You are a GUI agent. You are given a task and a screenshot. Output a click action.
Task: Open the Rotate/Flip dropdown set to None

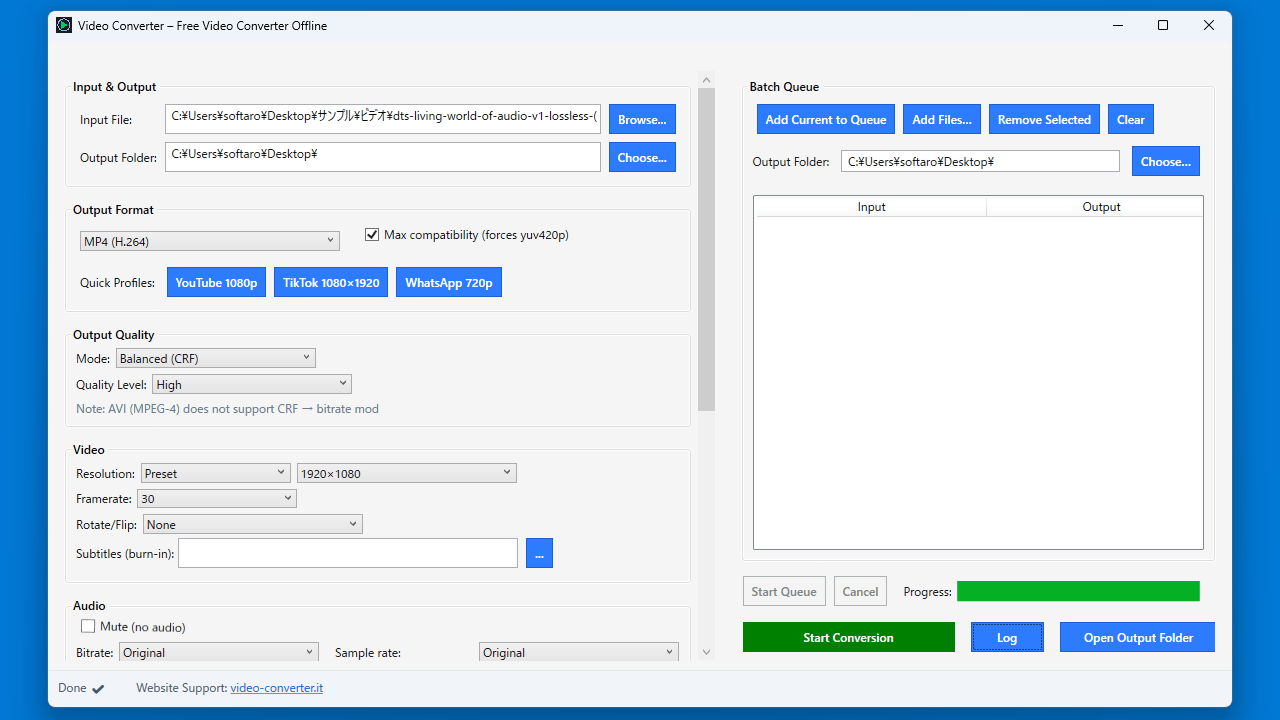click(252, 523)
